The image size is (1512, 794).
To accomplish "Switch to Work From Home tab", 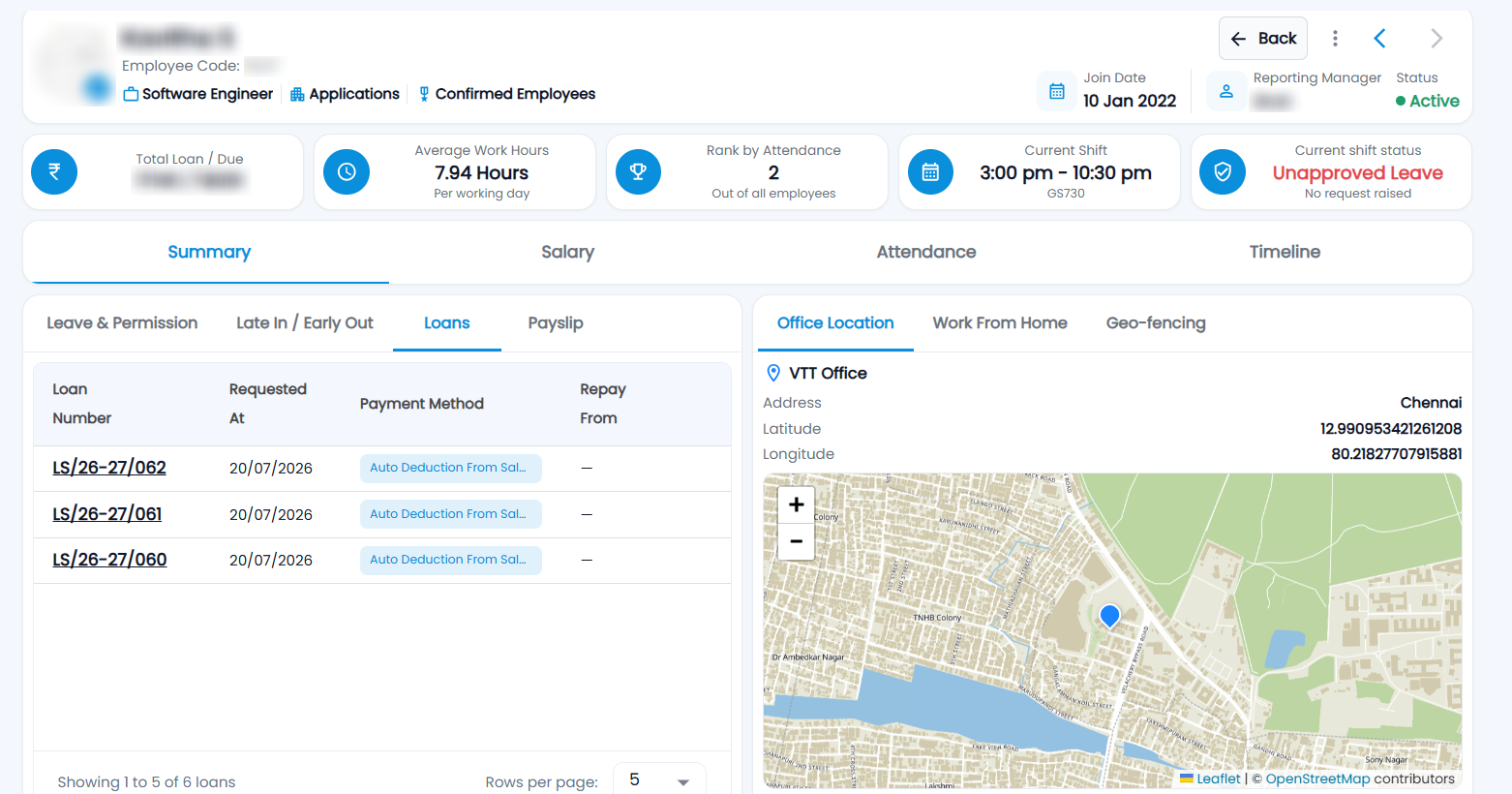I will click(x=1000, y=323).
